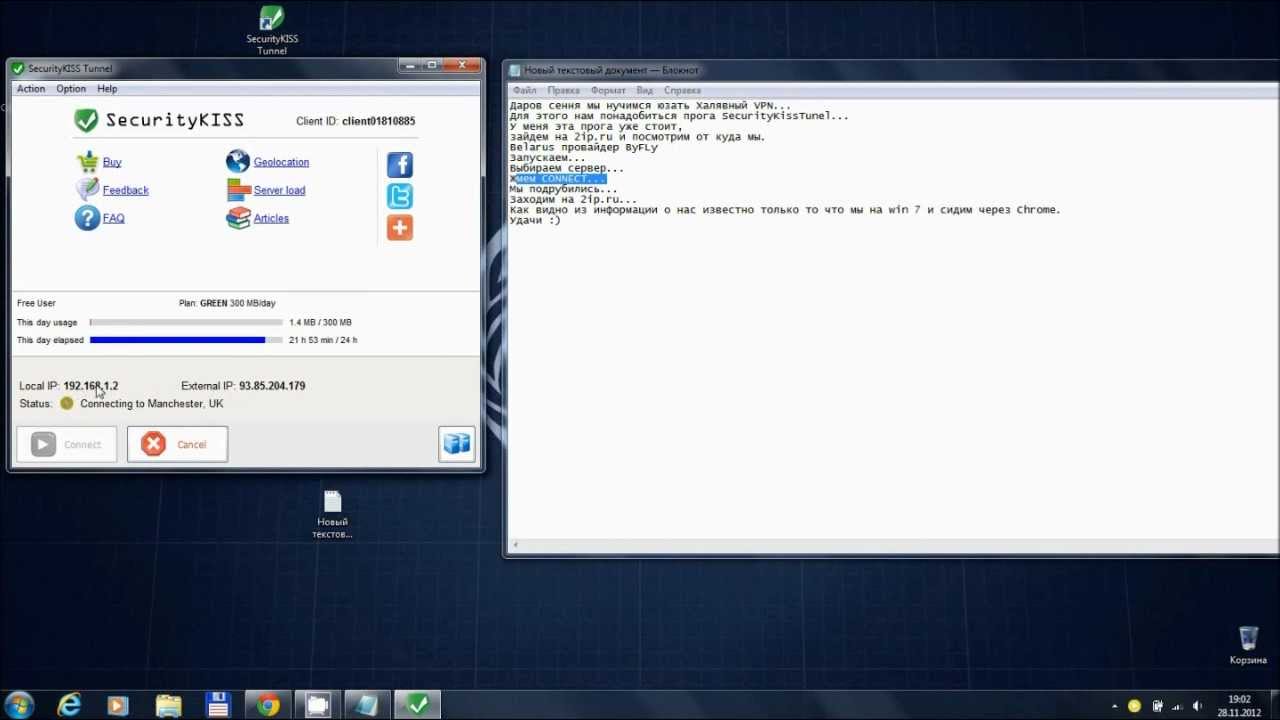
Task: Click the disabled Connect button
Action: pyautogui.click(x=66, y=445)
